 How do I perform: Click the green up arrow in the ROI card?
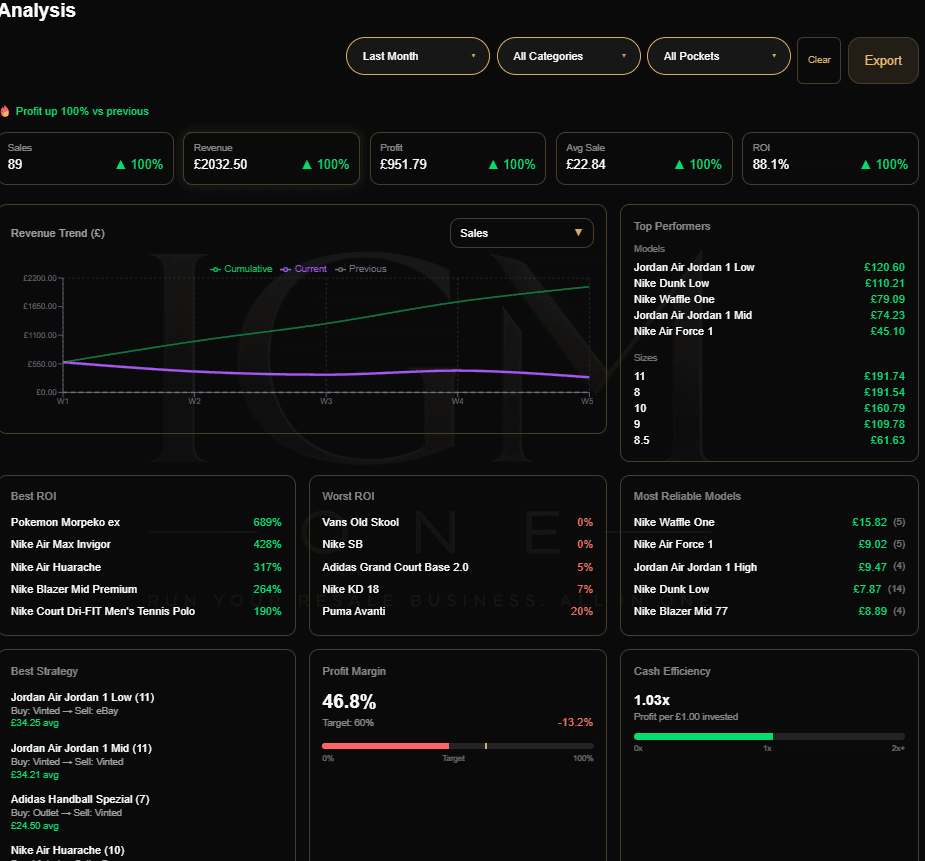point(865,165)
